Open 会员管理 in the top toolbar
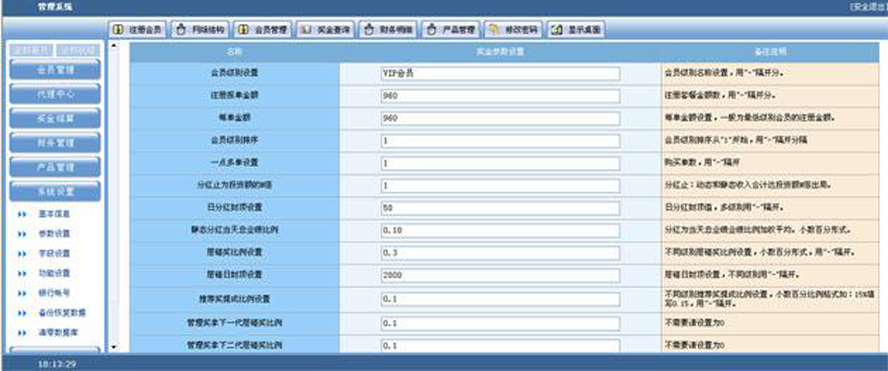The height and width of the screenshot is (371, 888). coord(262,30)
